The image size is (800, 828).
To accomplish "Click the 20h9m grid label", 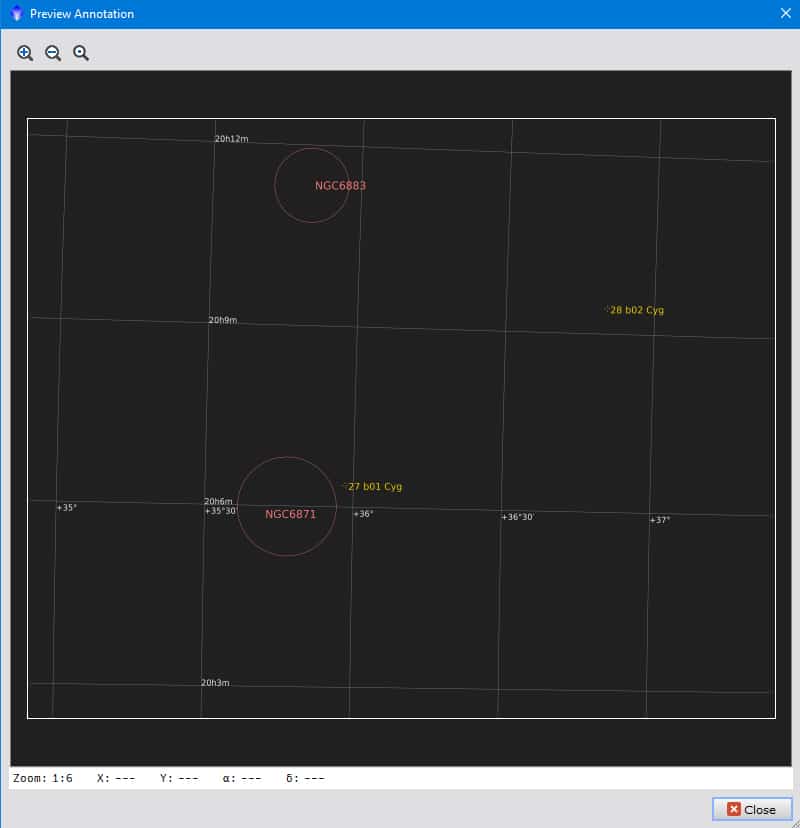I will [223, 320].
